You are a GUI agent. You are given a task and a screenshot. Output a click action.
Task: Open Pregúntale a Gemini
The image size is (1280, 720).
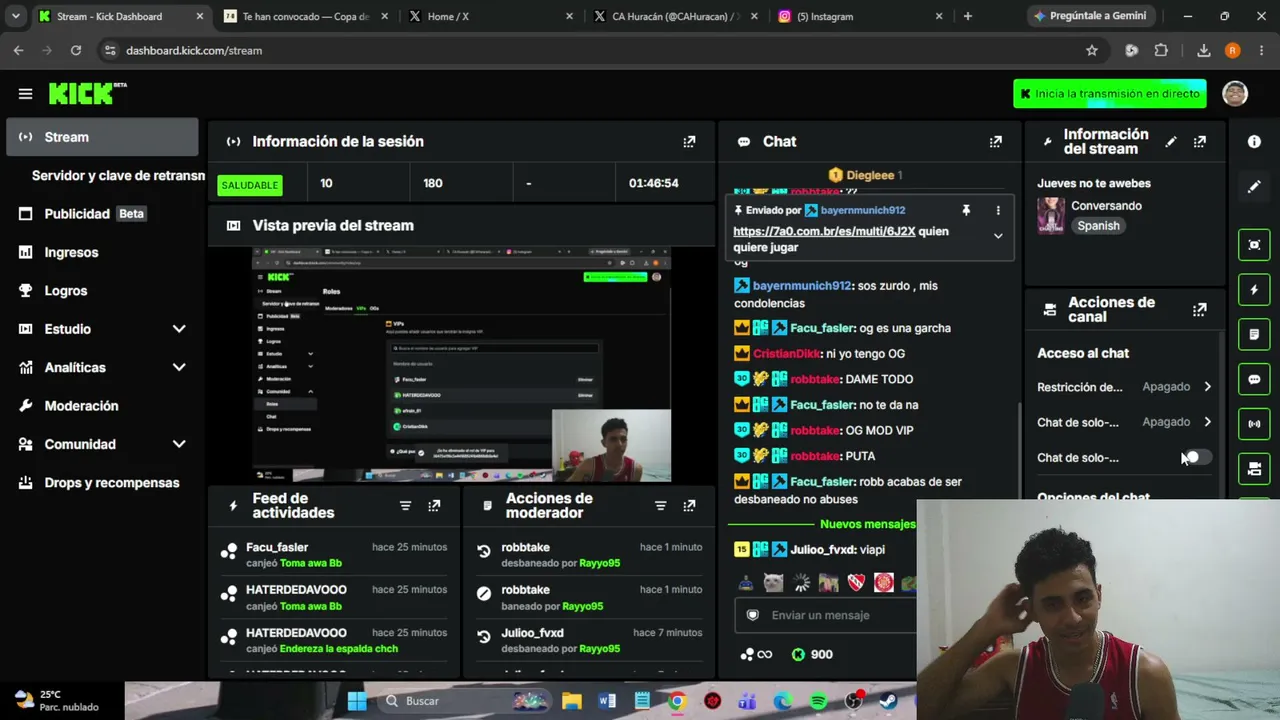tap(1090, 16)
